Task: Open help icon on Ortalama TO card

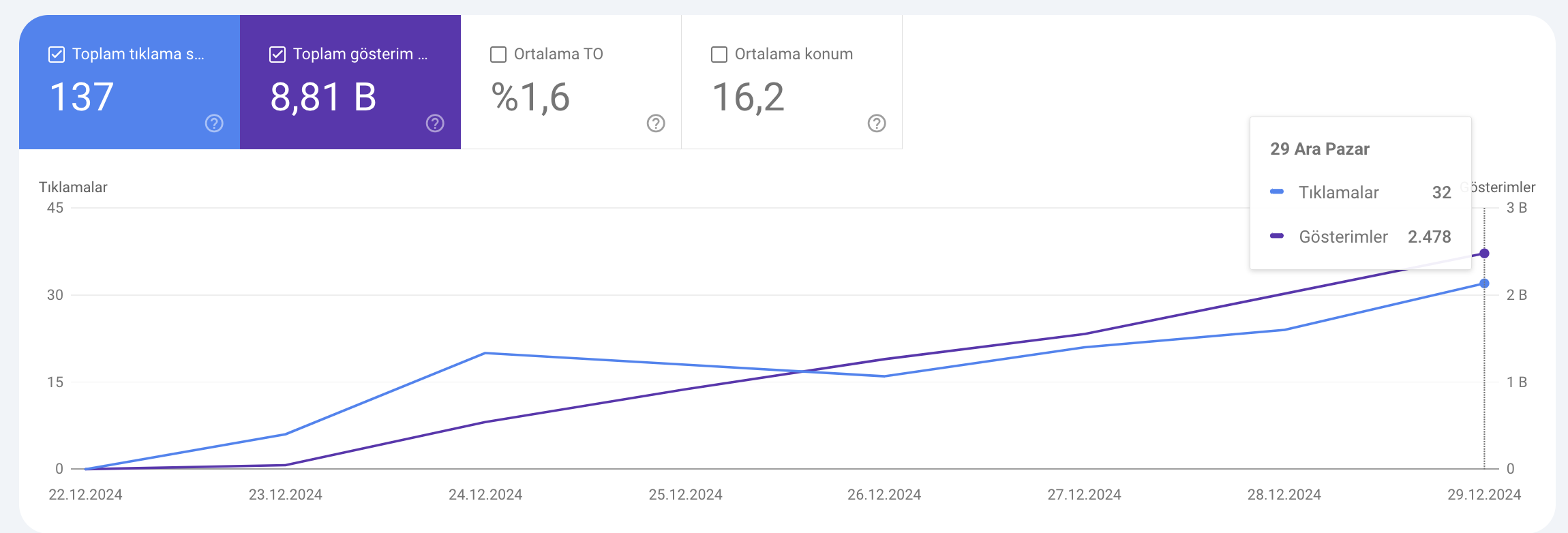Action: [656, 123]
